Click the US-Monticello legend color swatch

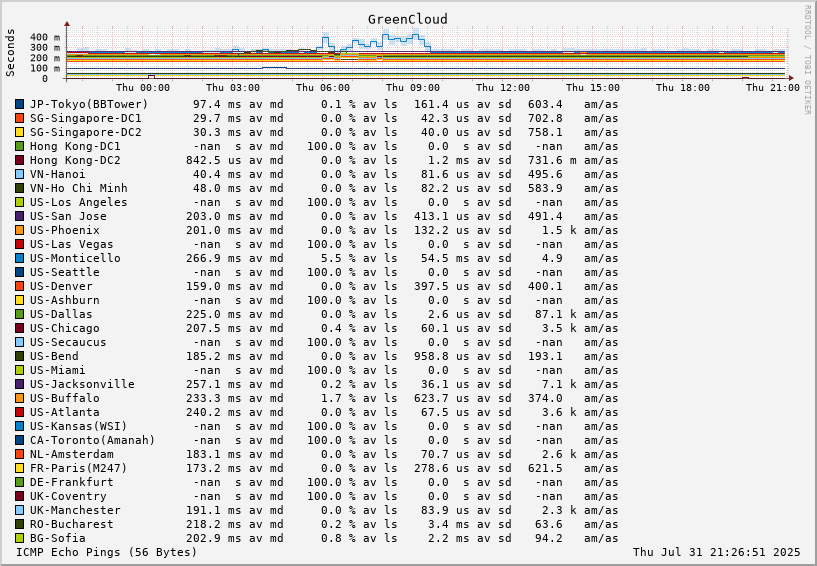(x=20, y=258)
